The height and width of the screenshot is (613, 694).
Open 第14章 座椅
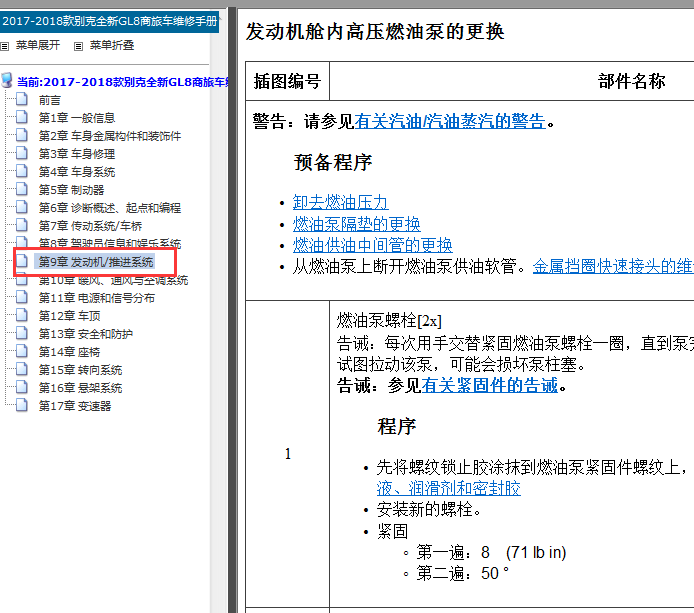coord(69,352)
